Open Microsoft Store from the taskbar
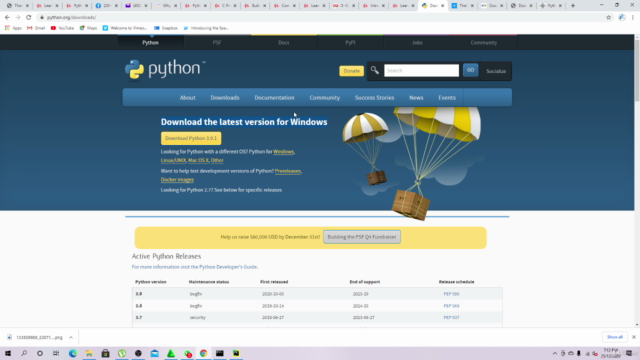This screenshot has width=640, height=360. (105, 353)
